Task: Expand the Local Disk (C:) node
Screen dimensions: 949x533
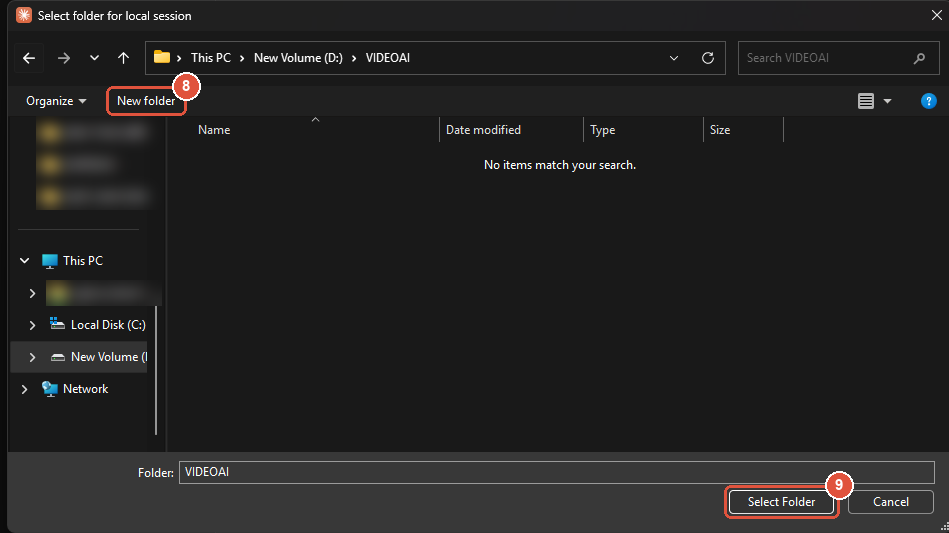Action: (x=32, y=325)
